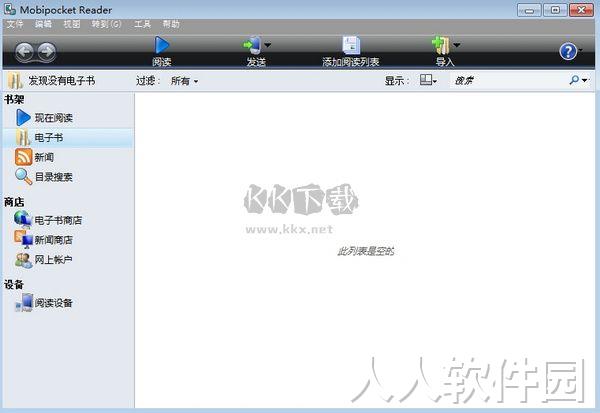Select 阅读设备 under devices
Image resolution: width=600 pixels, height=413 pixels.
(x=44, y=303)
